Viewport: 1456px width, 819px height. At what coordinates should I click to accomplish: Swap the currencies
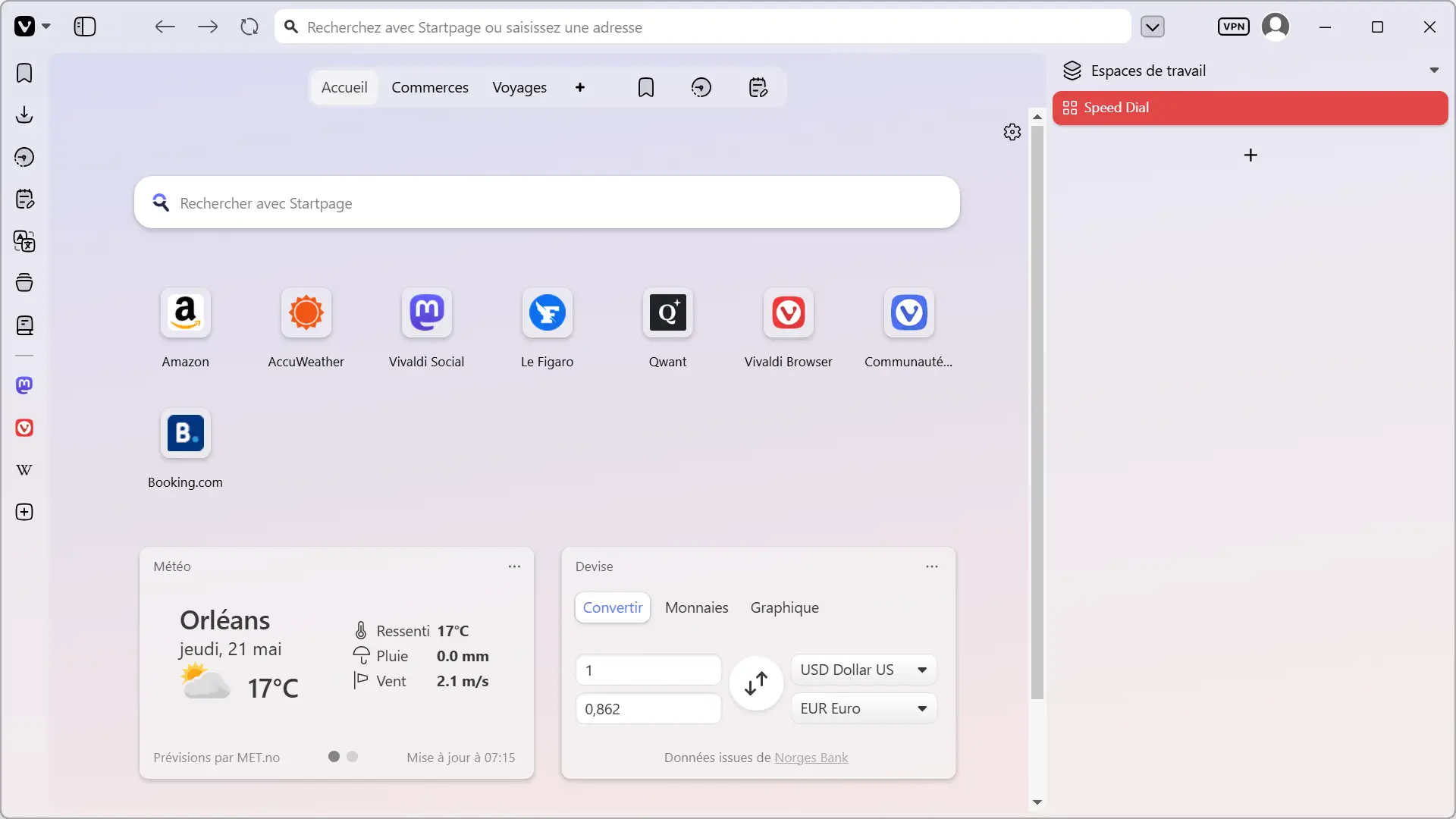pos(756,683)
